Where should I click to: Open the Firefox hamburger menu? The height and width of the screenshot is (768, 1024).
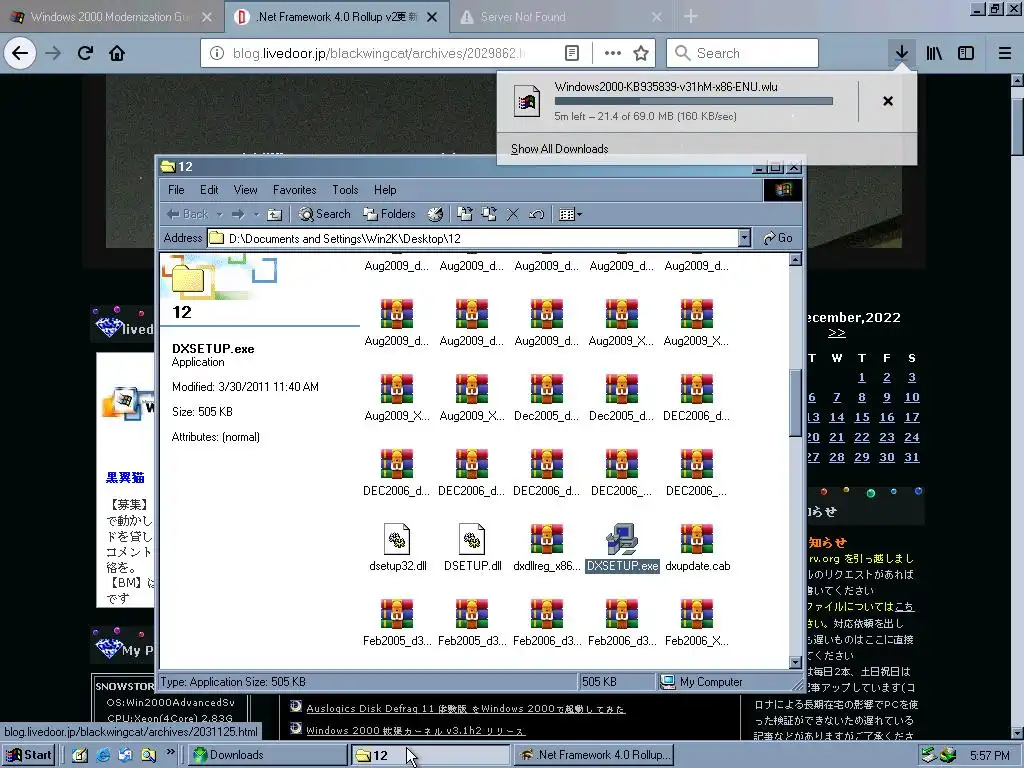tap(1005, 53)
